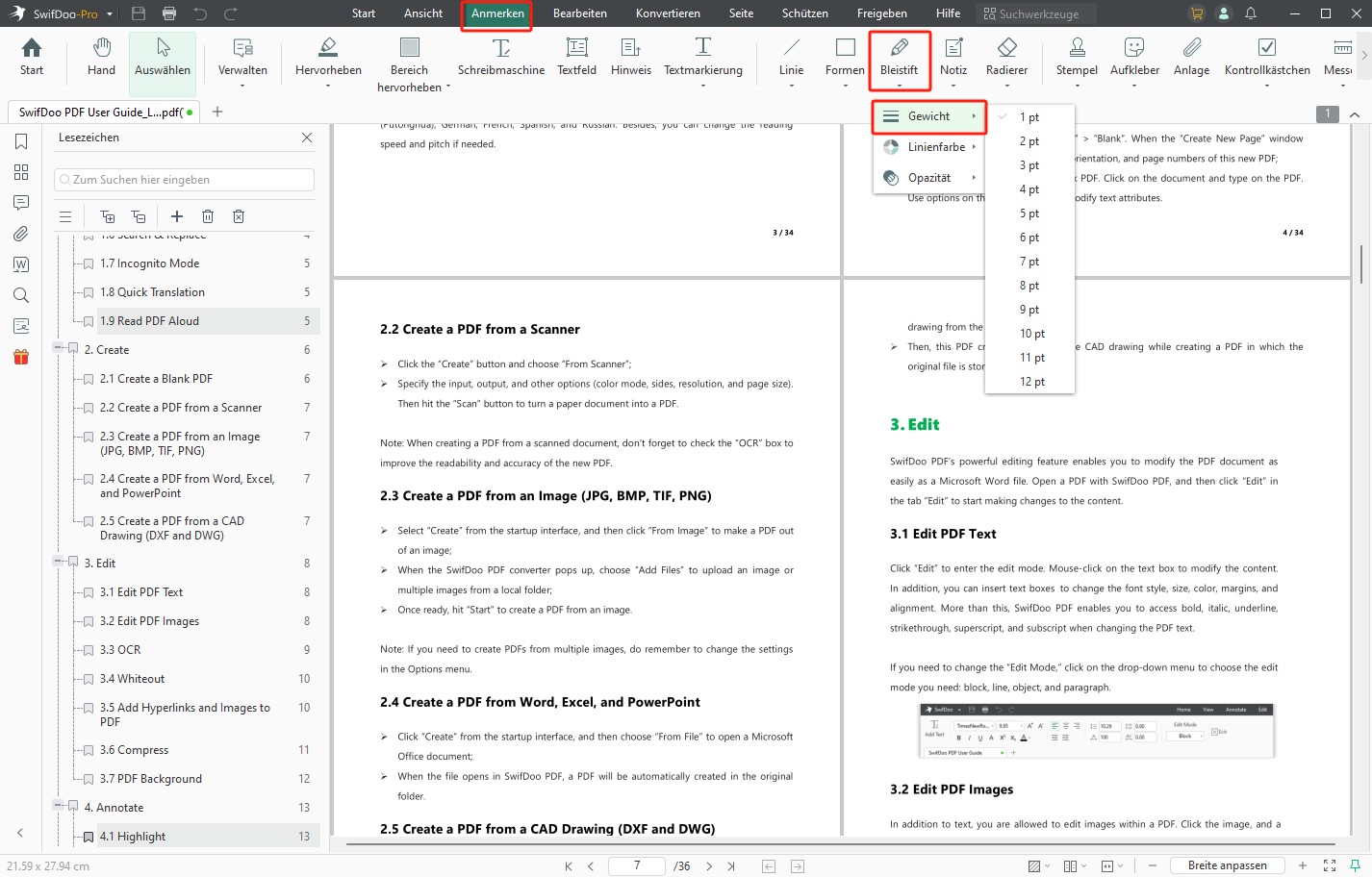Expand the Gewicht submenu
Viewport: 1372px width, 877px height.
pos(929,116)
